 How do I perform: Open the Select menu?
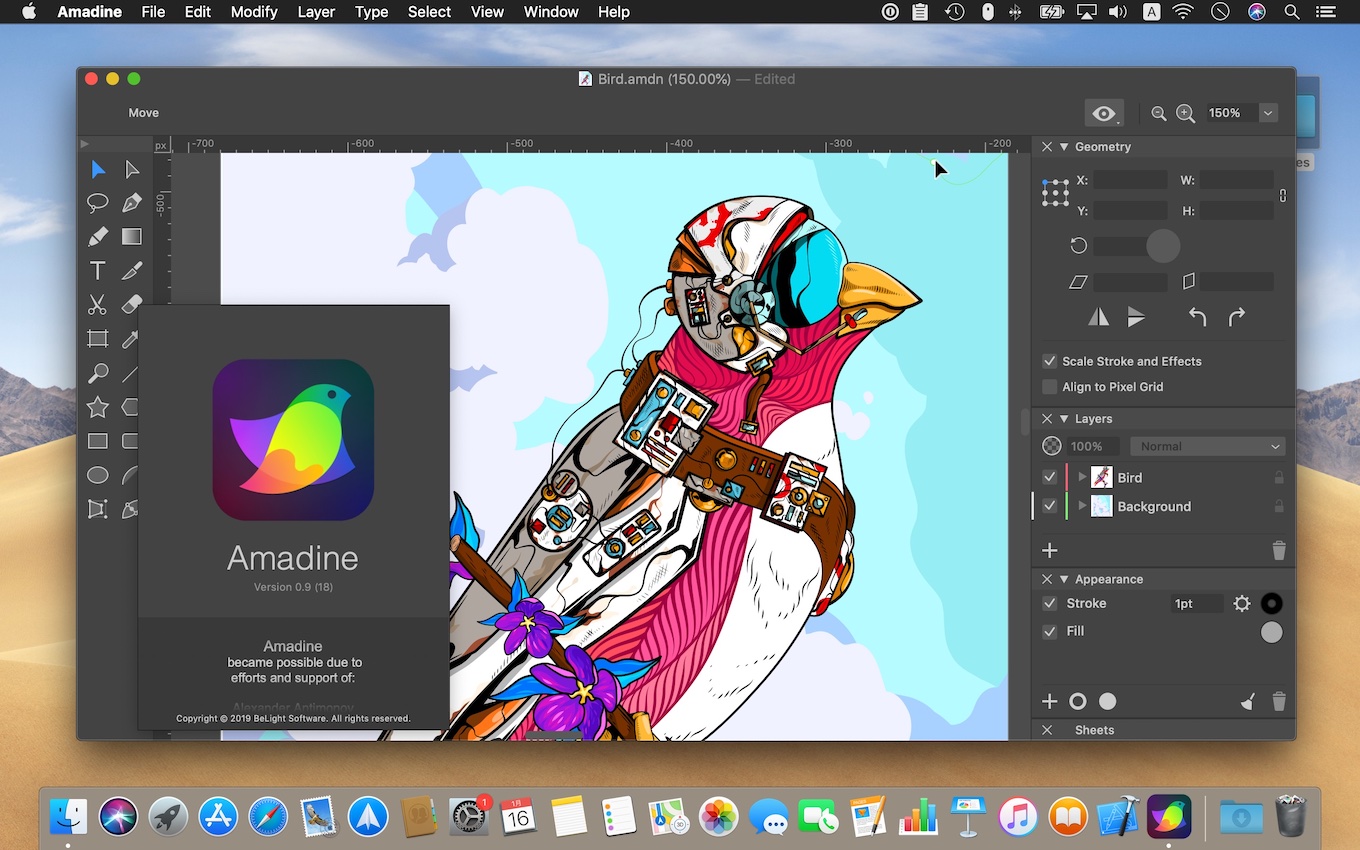tap(429, 12)
